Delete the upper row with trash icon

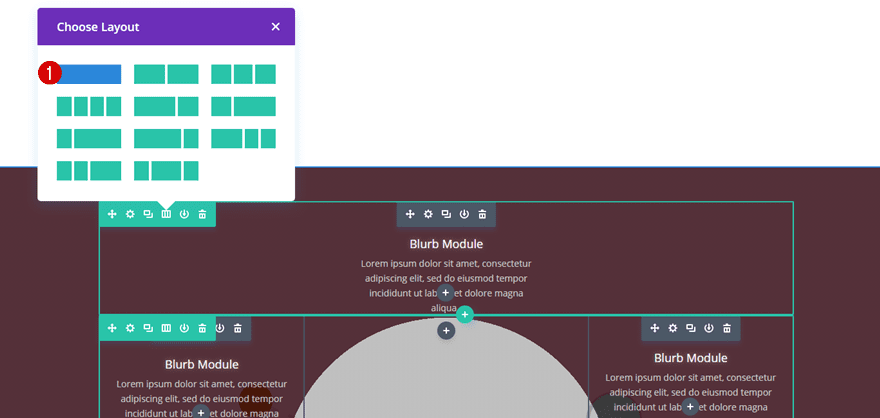coord(203,214)
